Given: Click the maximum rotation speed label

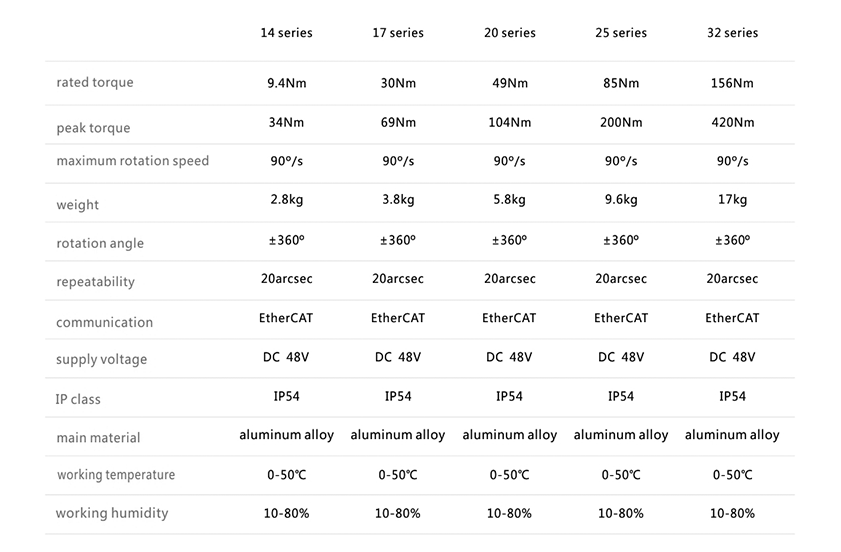Looking at the screenshot, I should coord(132,161).
